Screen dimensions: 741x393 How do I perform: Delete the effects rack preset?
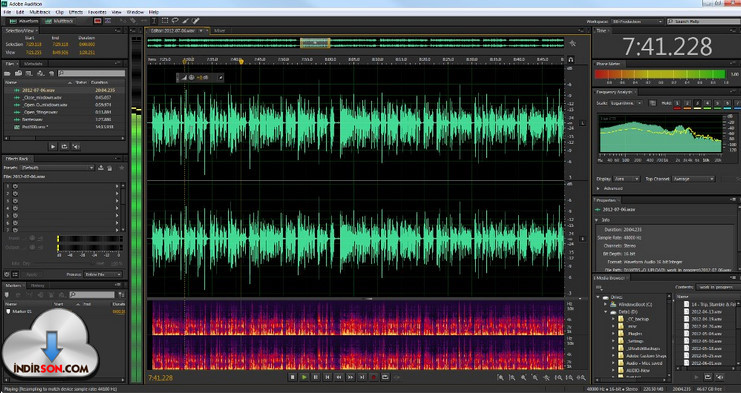tap(110, 168)
